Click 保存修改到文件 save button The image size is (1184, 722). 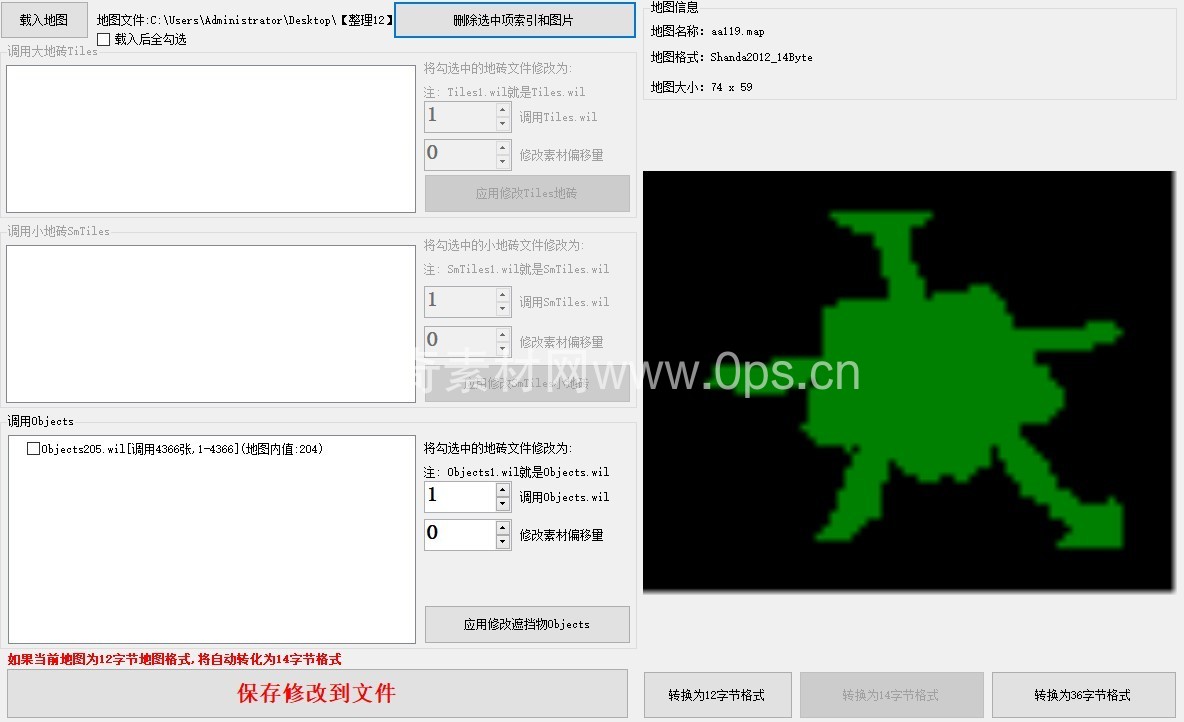[317, 694]
